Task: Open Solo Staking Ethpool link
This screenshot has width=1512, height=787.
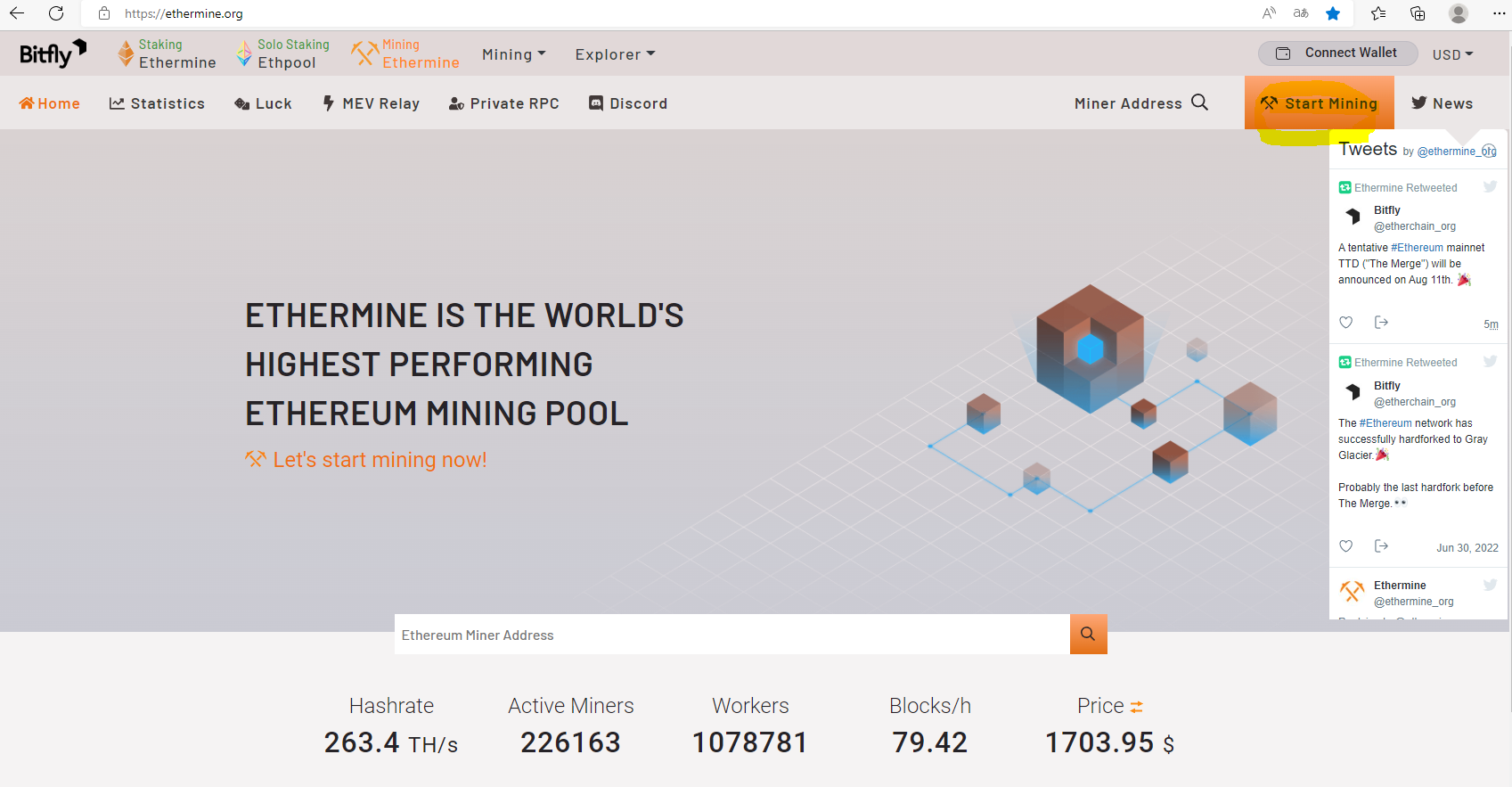Action: coord(282,53)
